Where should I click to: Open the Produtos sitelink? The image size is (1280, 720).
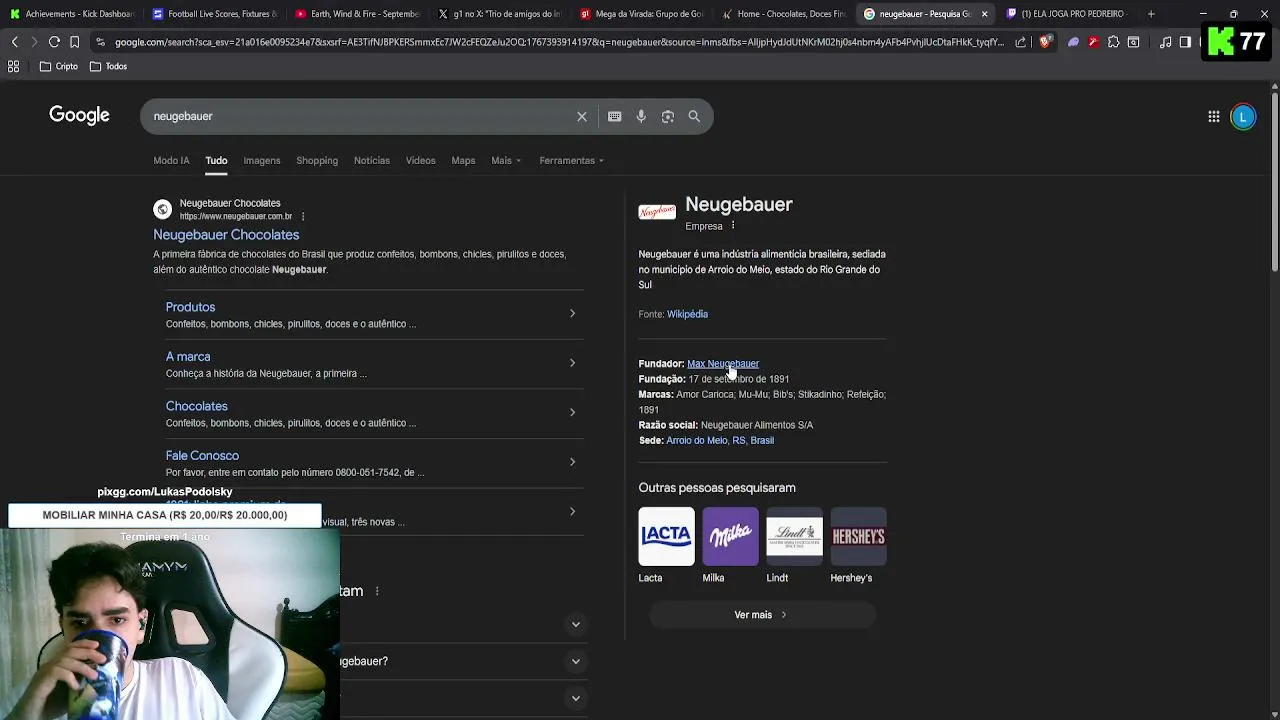190,307
